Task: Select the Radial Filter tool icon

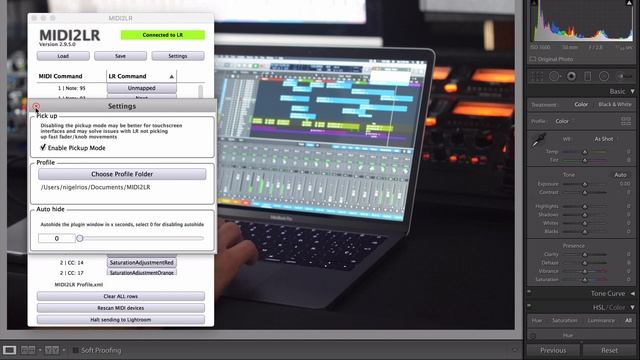Action: click(604, 76)
